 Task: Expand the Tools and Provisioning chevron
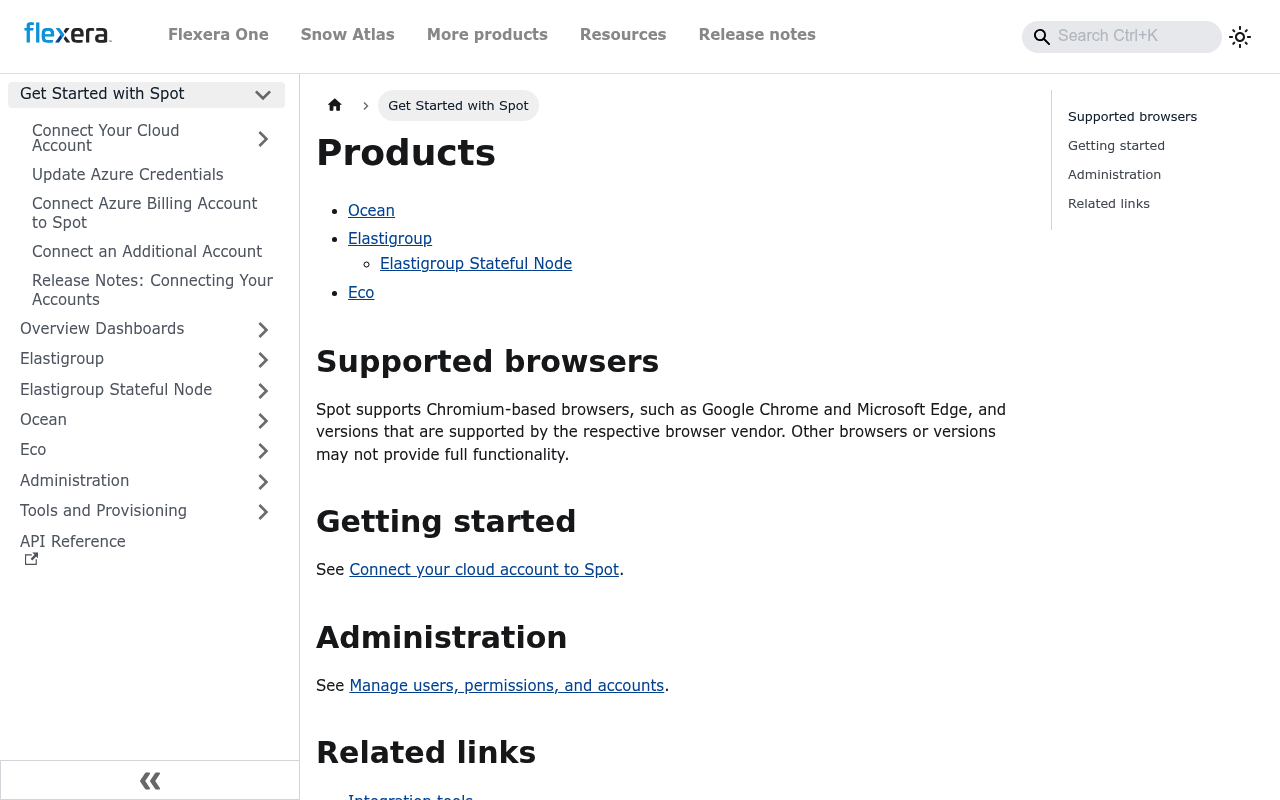pos(263,512)
